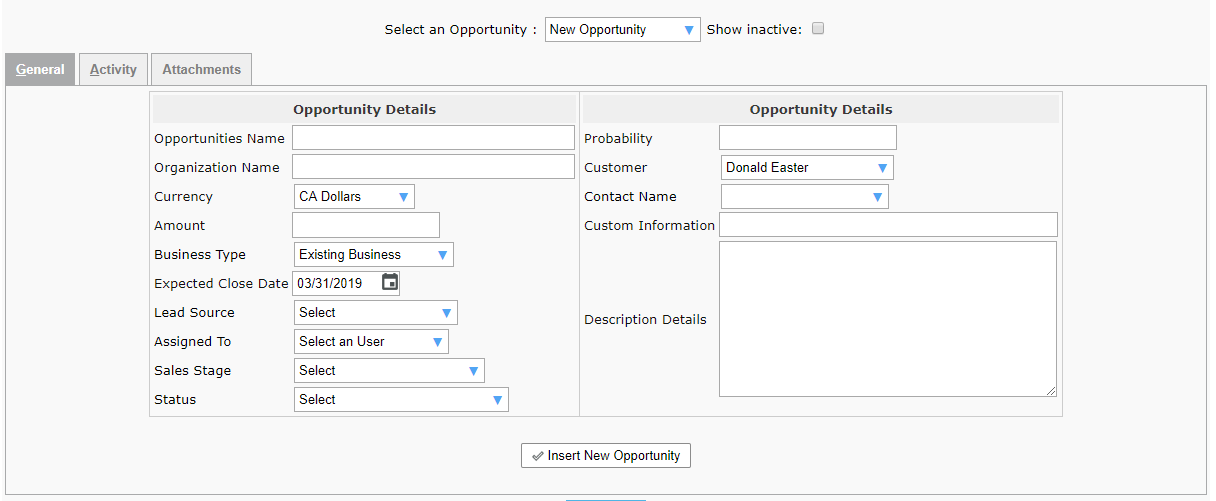
Task: Open the Business Type dropdown
Action: tap(373, 255)
